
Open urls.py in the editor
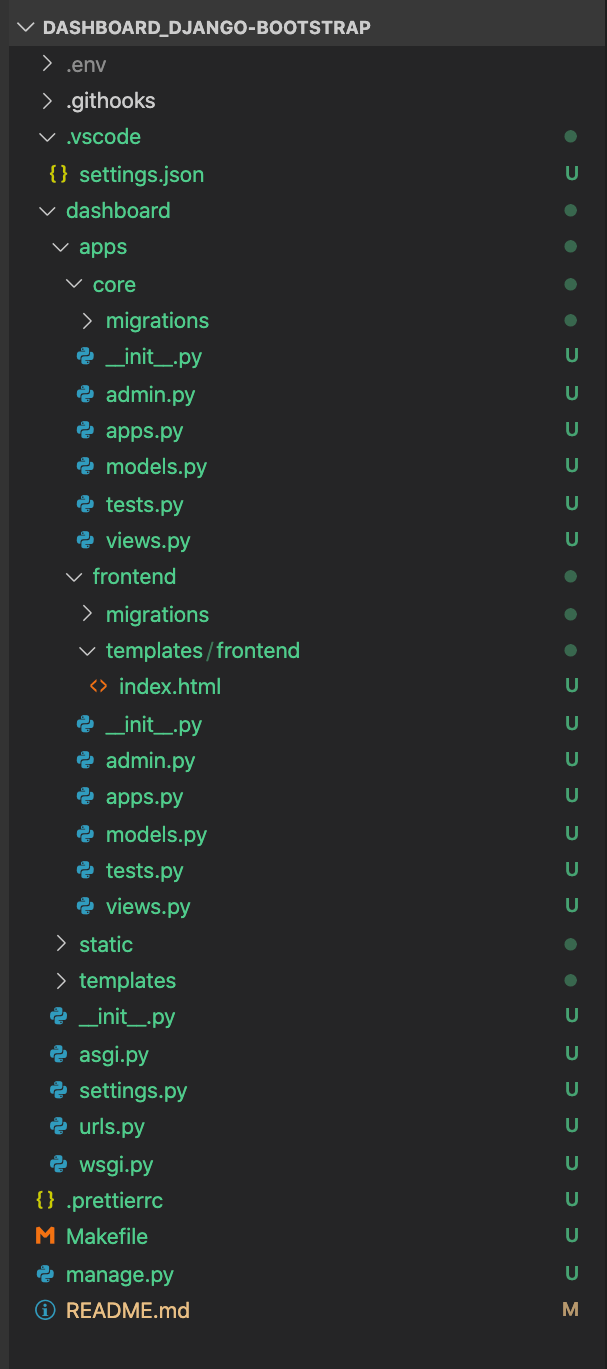[x=112, y=1127]
